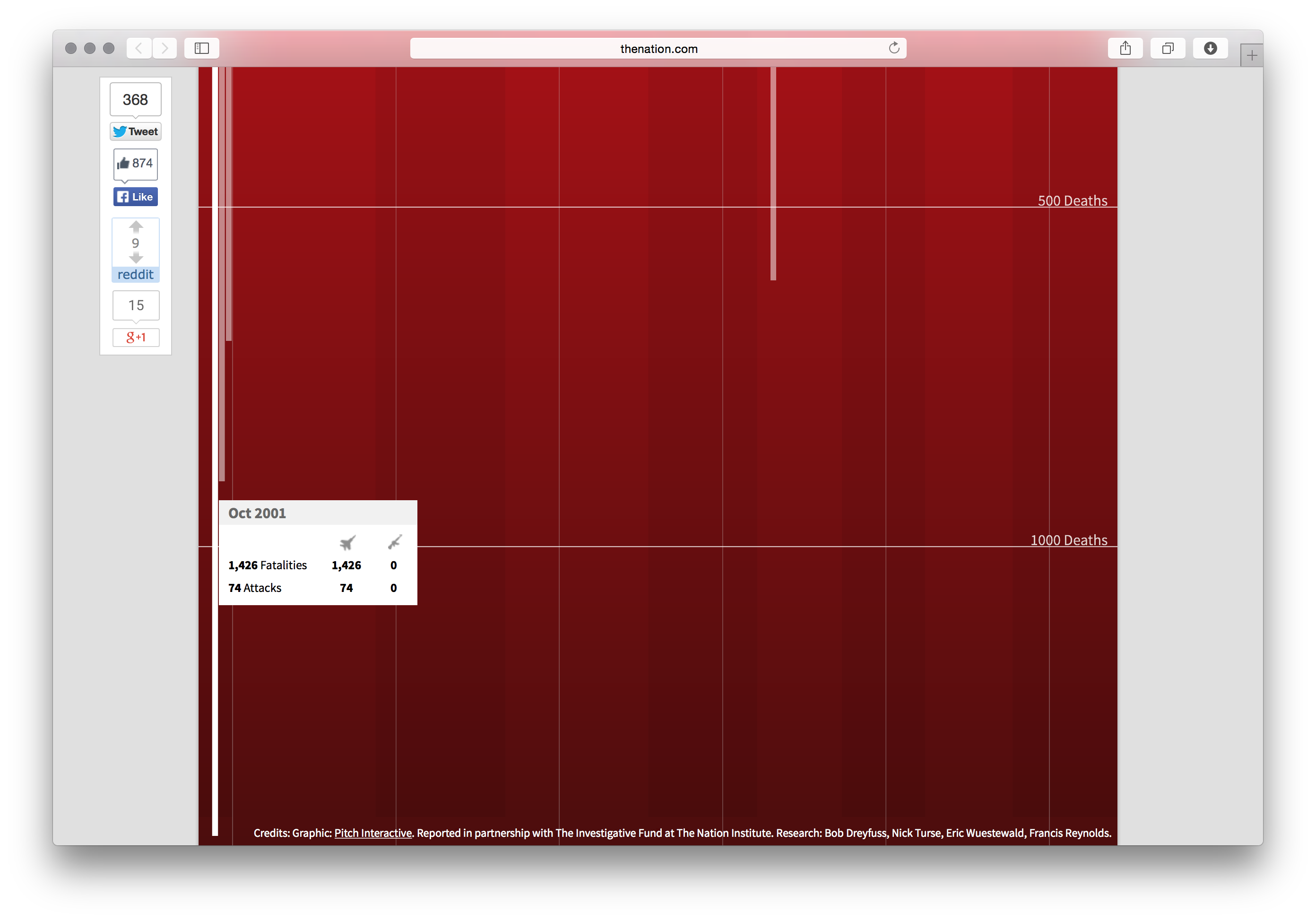Viewport: 1316px width, 921px height.
Task: Click the g+1 Google Plus icon
Action: [136, 338]
